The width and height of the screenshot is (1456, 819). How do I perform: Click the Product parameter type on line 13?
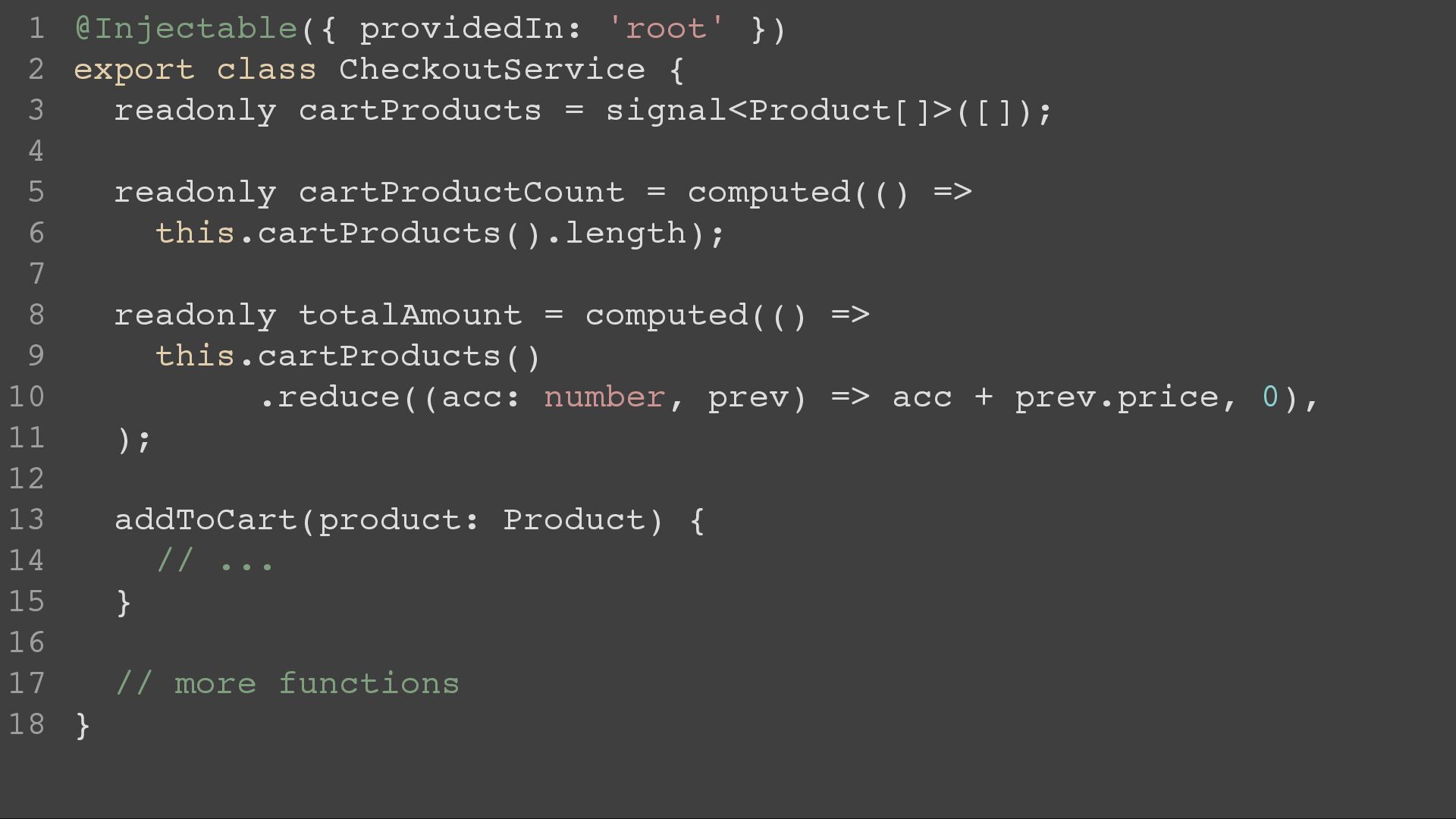574,520
